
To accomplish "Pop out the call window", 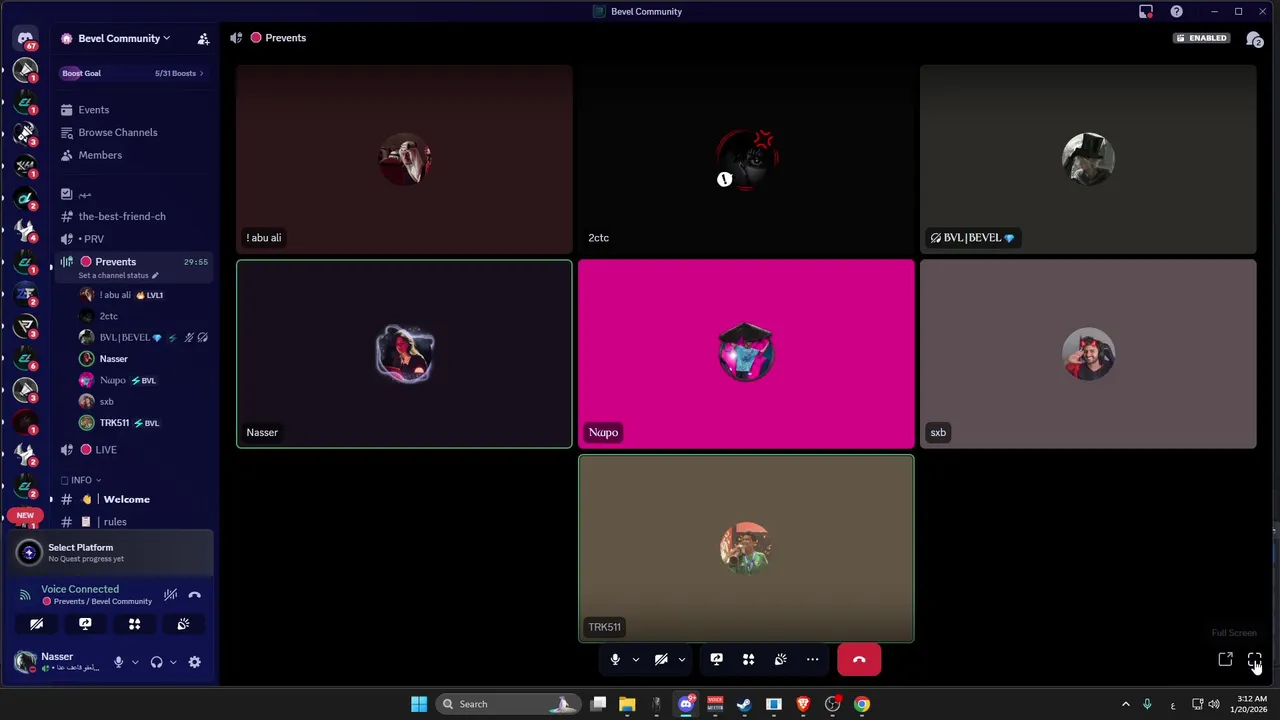I will (1225, 659).
